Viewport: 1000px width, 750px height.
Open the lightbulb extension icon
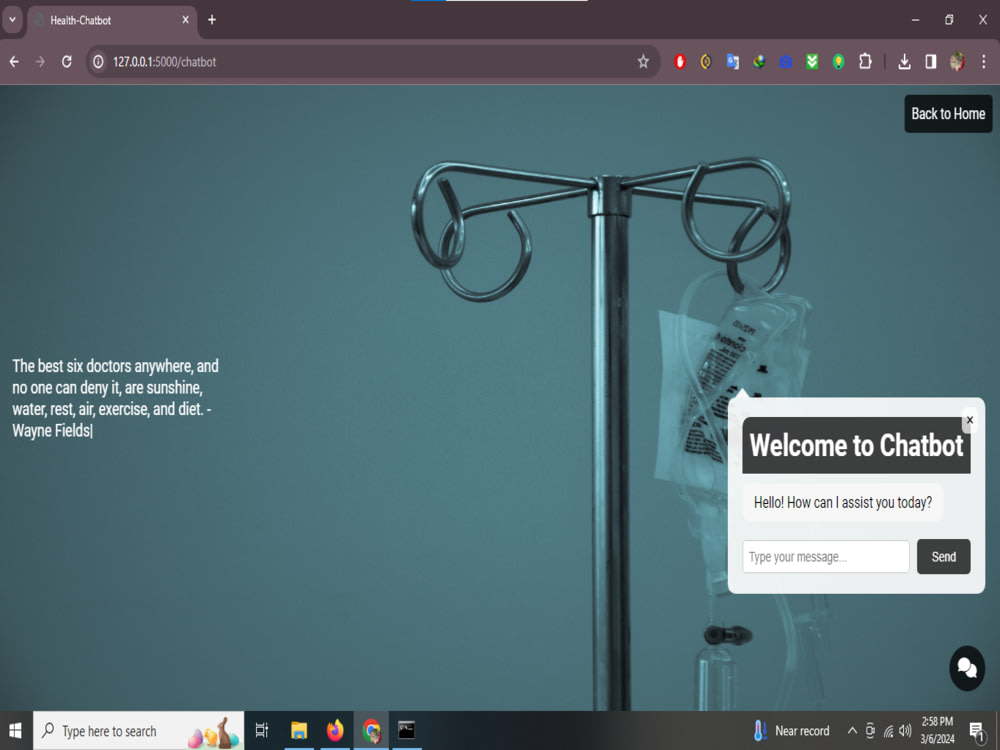[x=838, y=61]
